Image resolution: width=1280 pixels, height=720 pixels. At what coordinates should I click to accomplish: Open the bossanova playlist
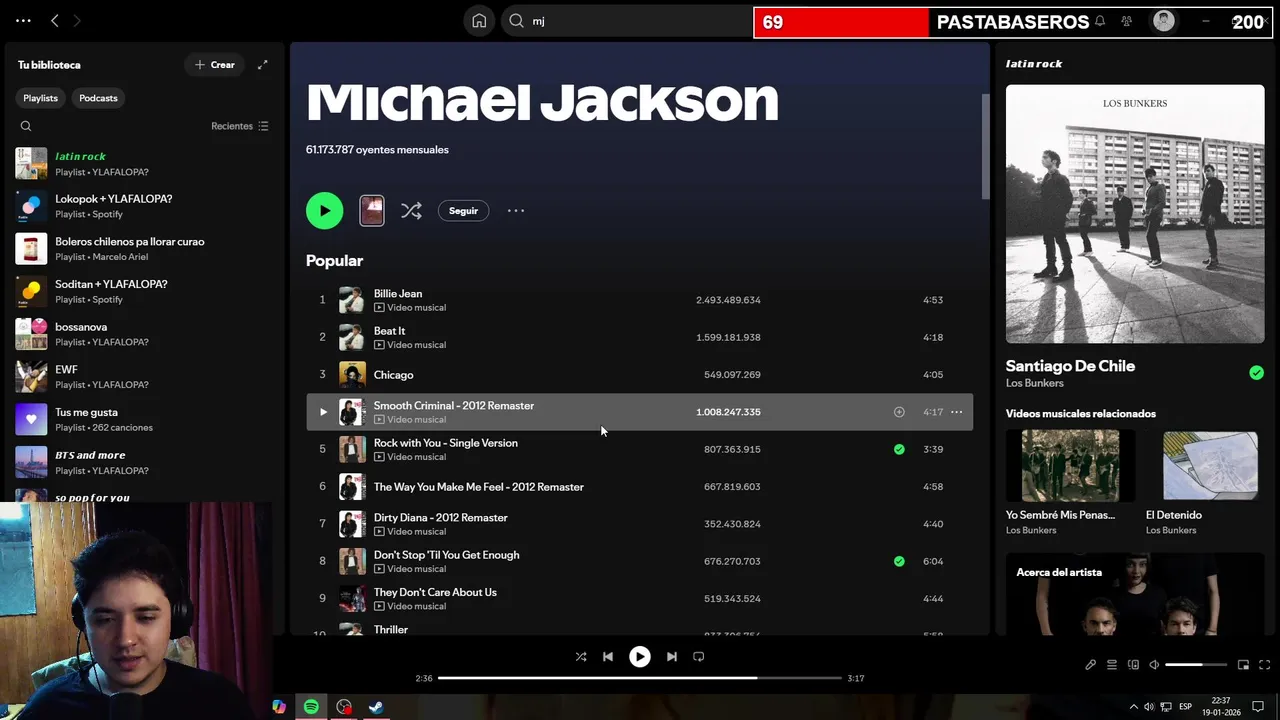coord(145,334)
